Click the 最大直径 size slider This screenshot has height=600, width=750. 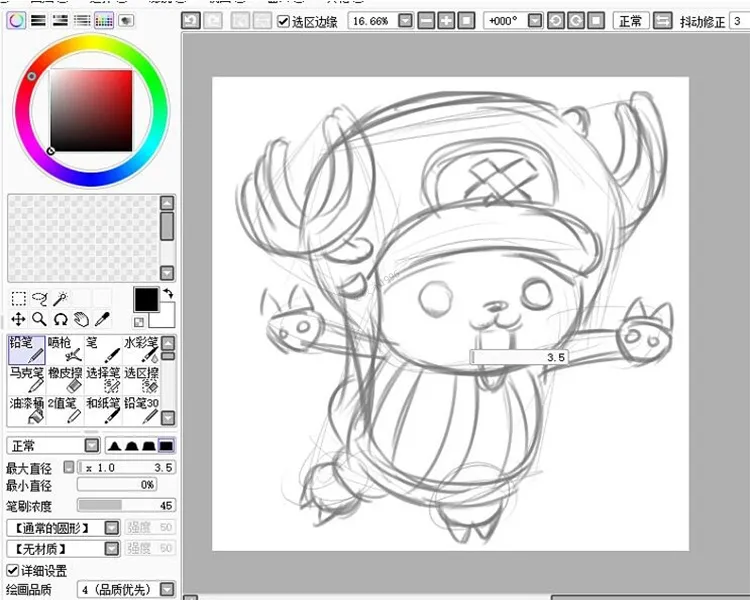pos(126,467)
